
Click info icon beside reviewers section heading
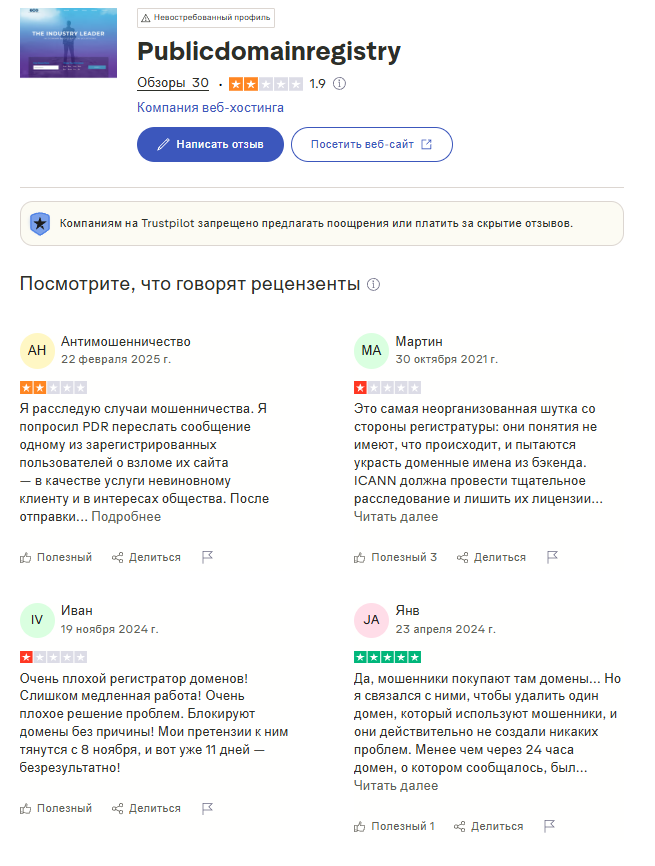pos(374,284)
